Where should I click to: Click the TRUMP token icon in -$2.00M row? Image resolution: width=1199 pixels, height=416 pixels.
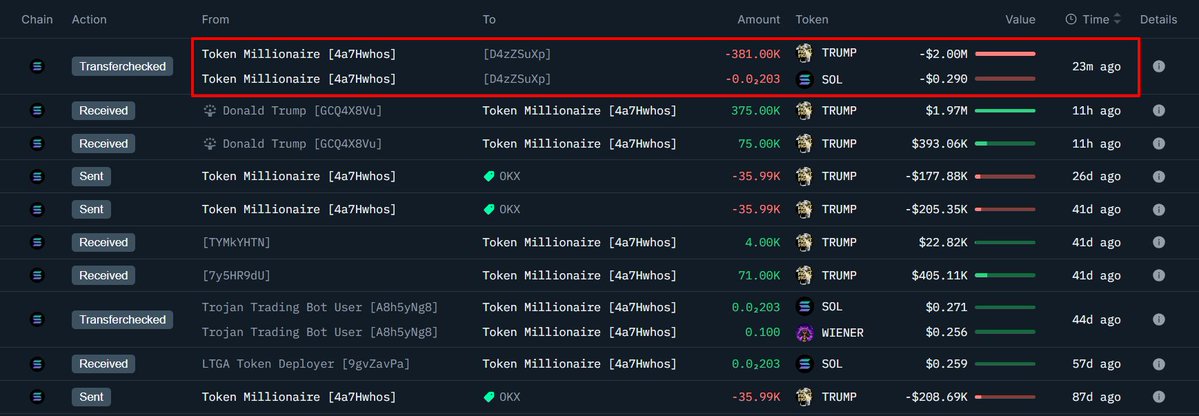[803, 52]
